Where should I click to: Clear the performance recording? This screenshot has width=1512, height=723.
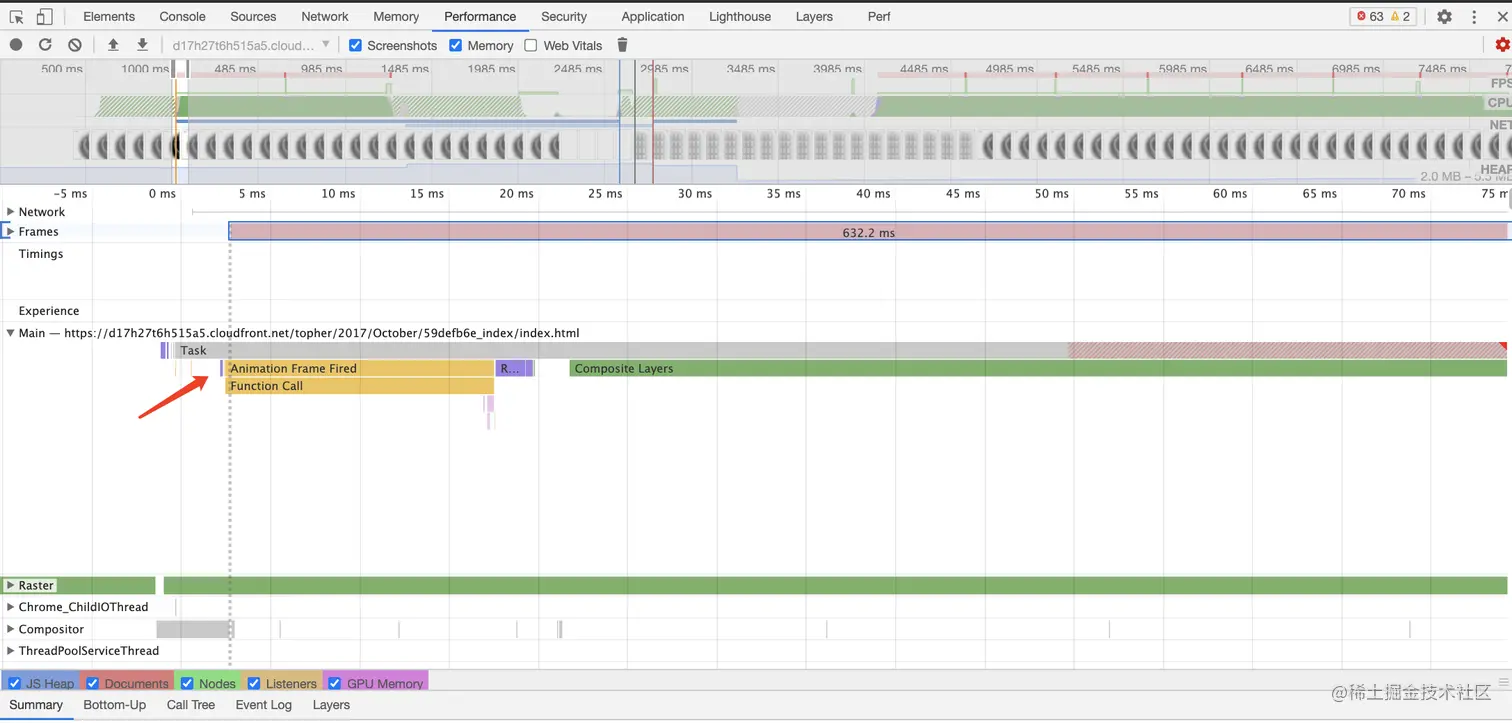(x=75, y=45)
